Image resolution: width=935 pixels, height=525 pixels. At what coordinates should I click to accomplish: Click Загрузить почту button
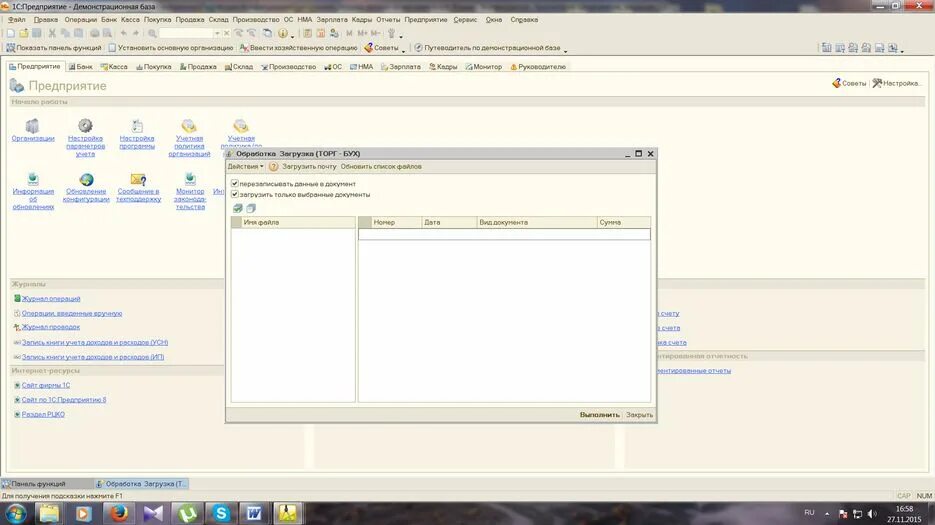click(x=309, y=167)
